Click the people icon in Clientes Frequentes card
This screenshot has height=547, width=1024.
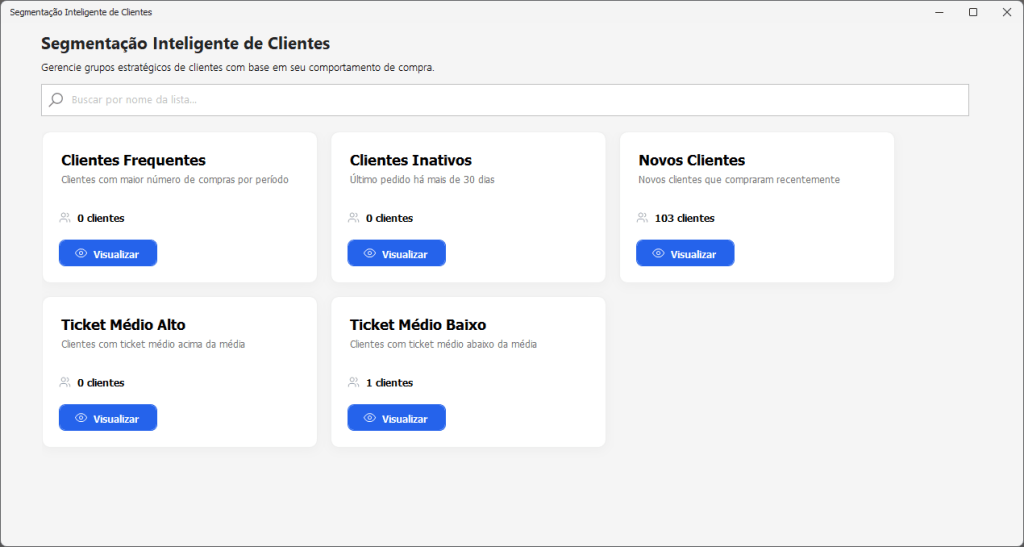tap(65, 218)
